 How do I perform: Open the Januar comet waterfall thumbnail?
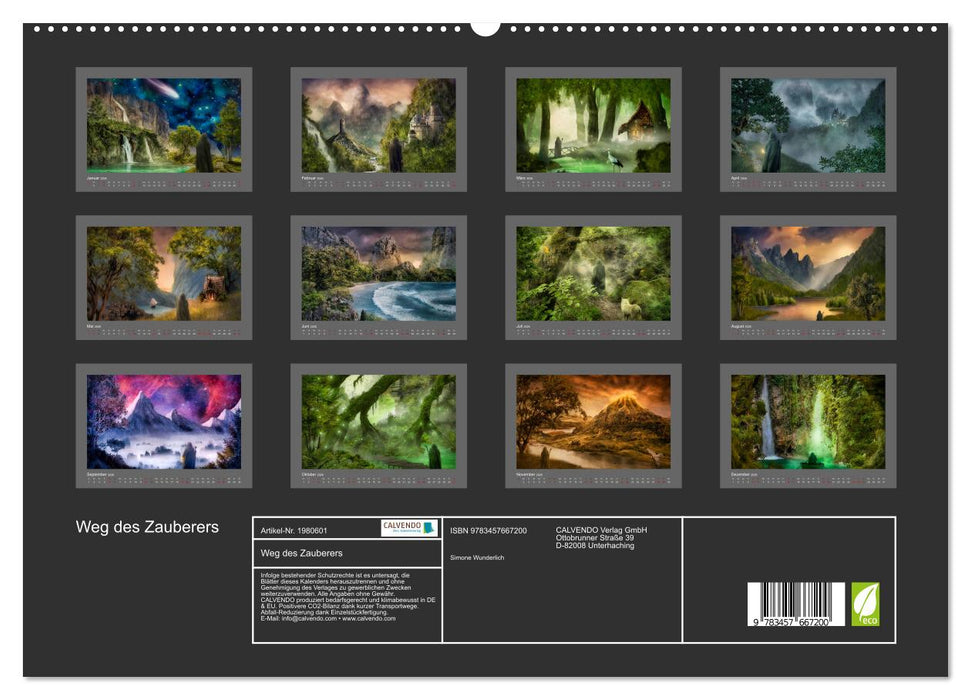(x=164, y=125)
